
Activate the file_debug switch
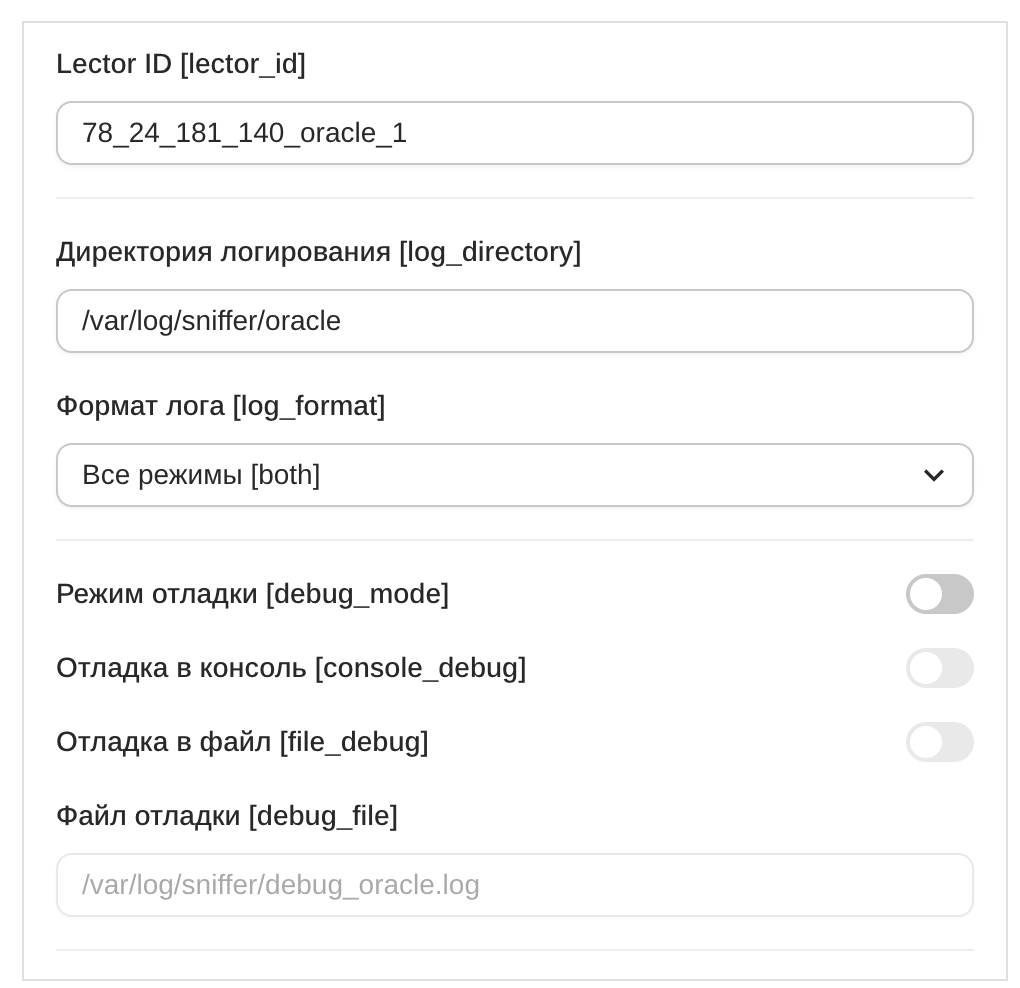(940, 742)
